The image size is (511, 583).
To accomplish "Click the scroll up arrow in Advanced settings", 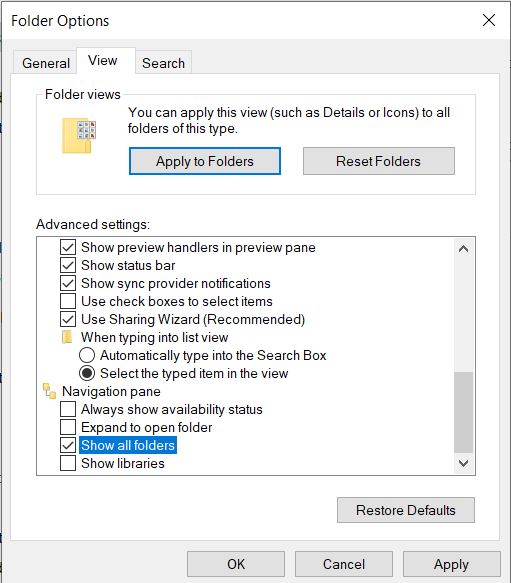I will [463, 249].
